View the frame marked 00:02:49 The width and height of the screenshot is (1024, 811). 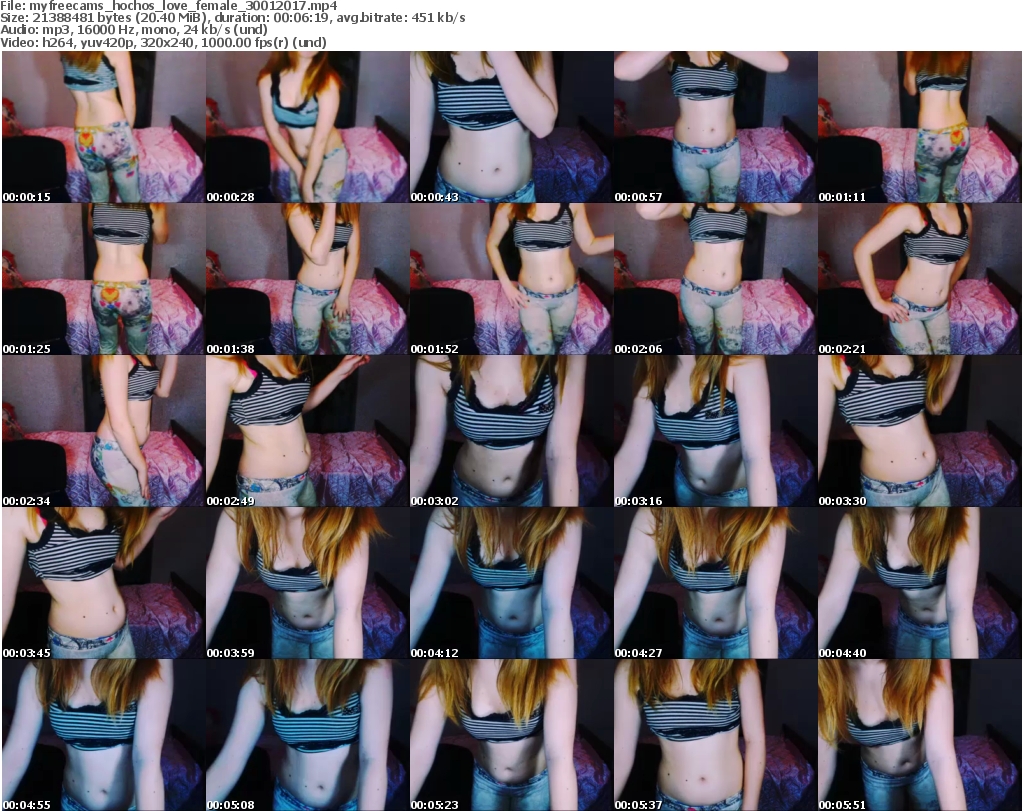click(x=308, y=431)
